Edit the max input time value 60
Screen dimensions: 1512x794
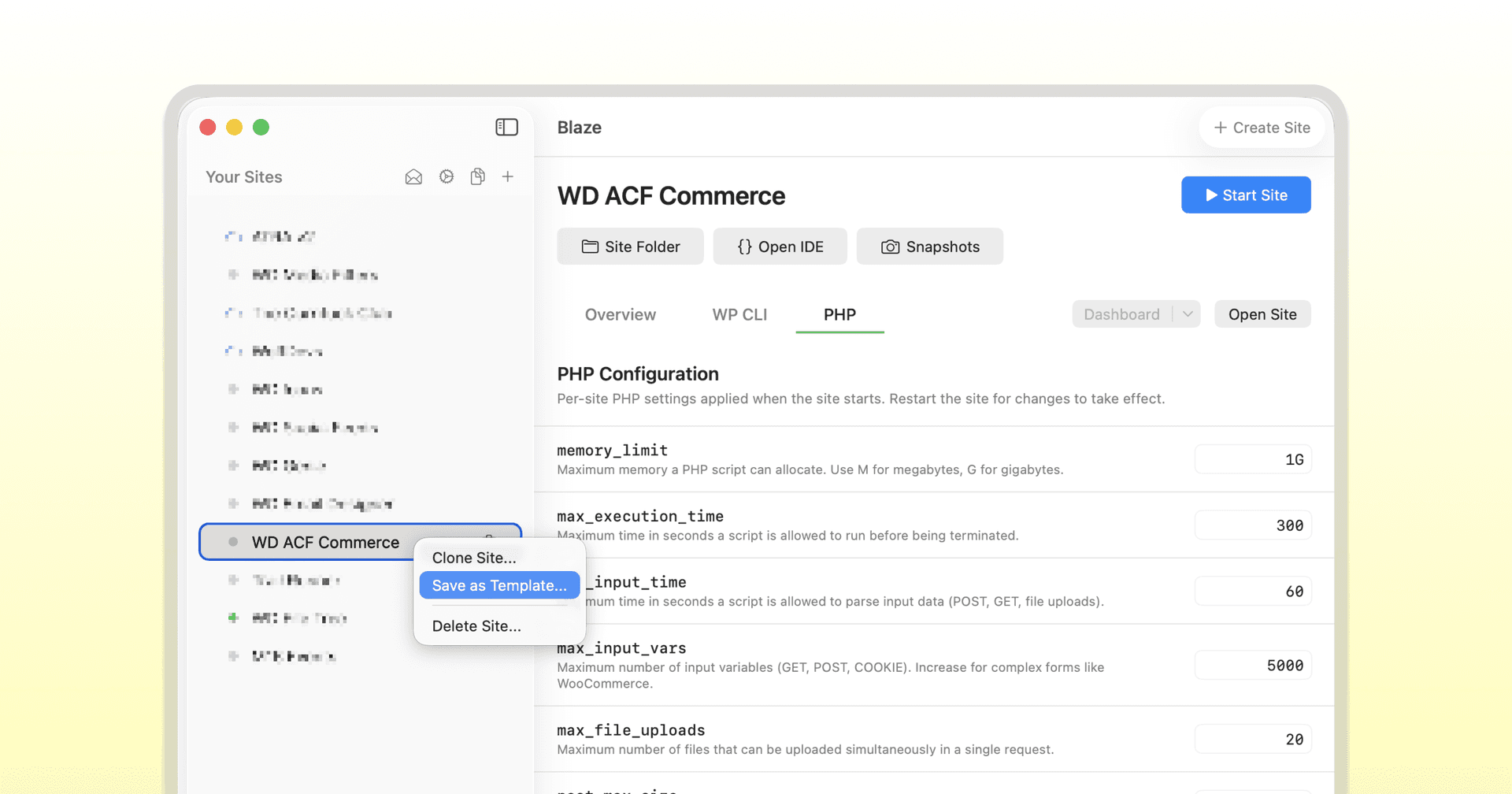point(1253,592)
